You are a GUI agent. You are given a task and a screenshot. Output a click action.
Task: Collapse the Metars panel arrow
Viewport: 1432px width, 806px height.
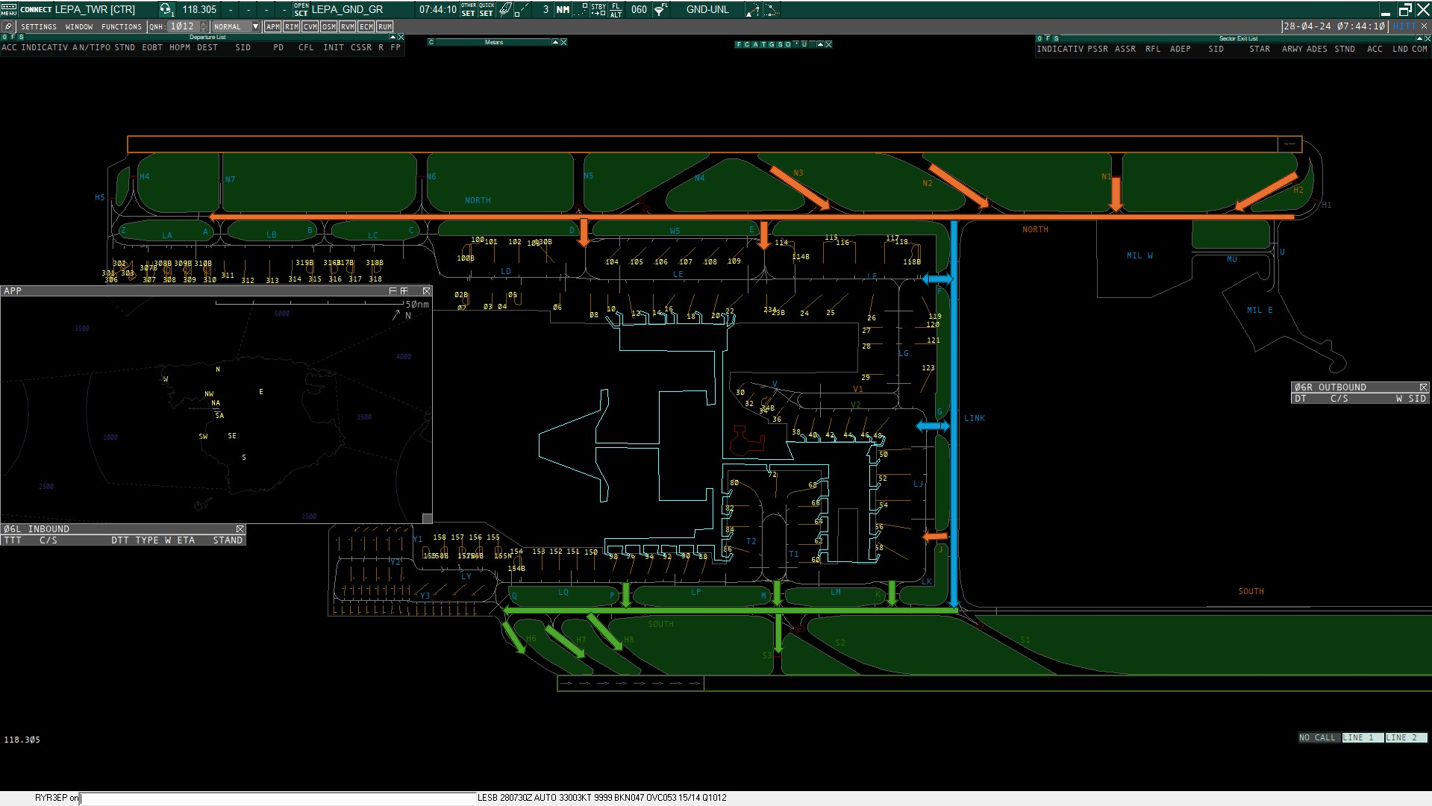click(555, 42)
